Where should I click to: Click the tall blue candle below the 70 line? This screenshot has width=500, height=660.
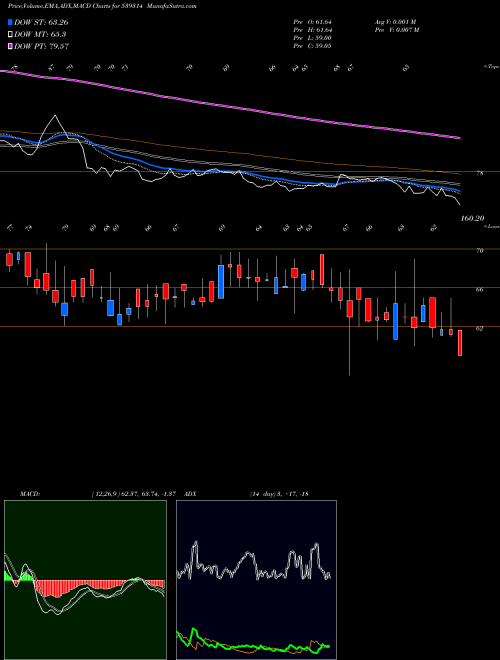tap(221, 282)
